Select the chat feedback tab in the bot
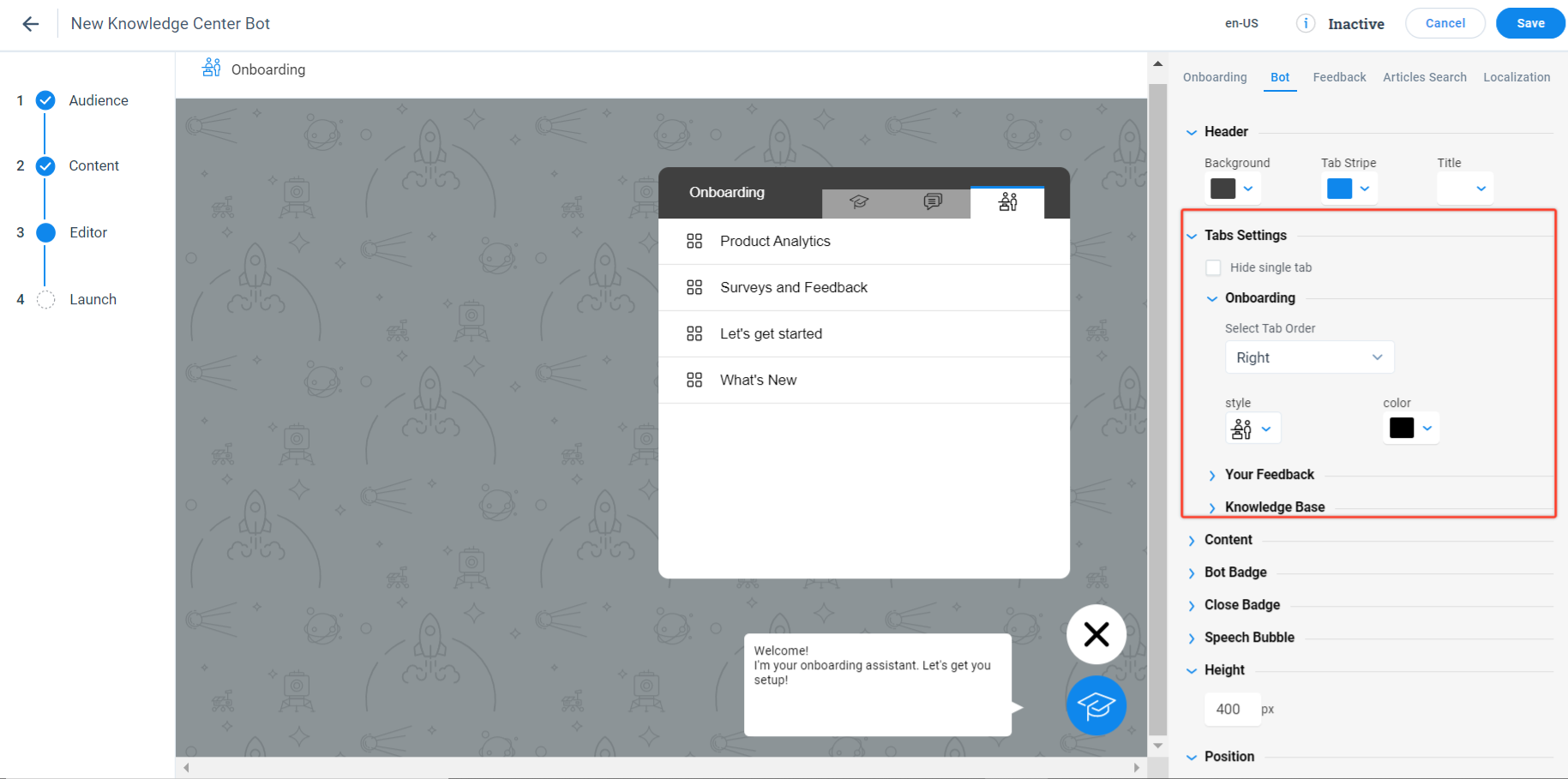This screenshot has height=779, width=1568. pos(933,202)
